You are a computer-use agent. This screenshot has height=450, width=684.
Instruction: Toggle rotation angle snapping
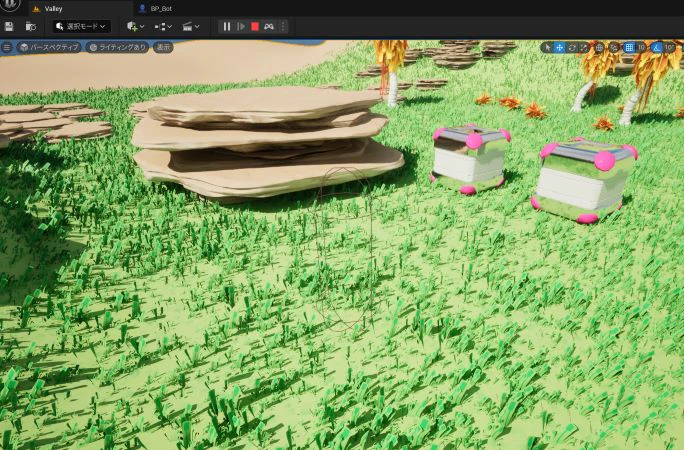tap(657, 47)
